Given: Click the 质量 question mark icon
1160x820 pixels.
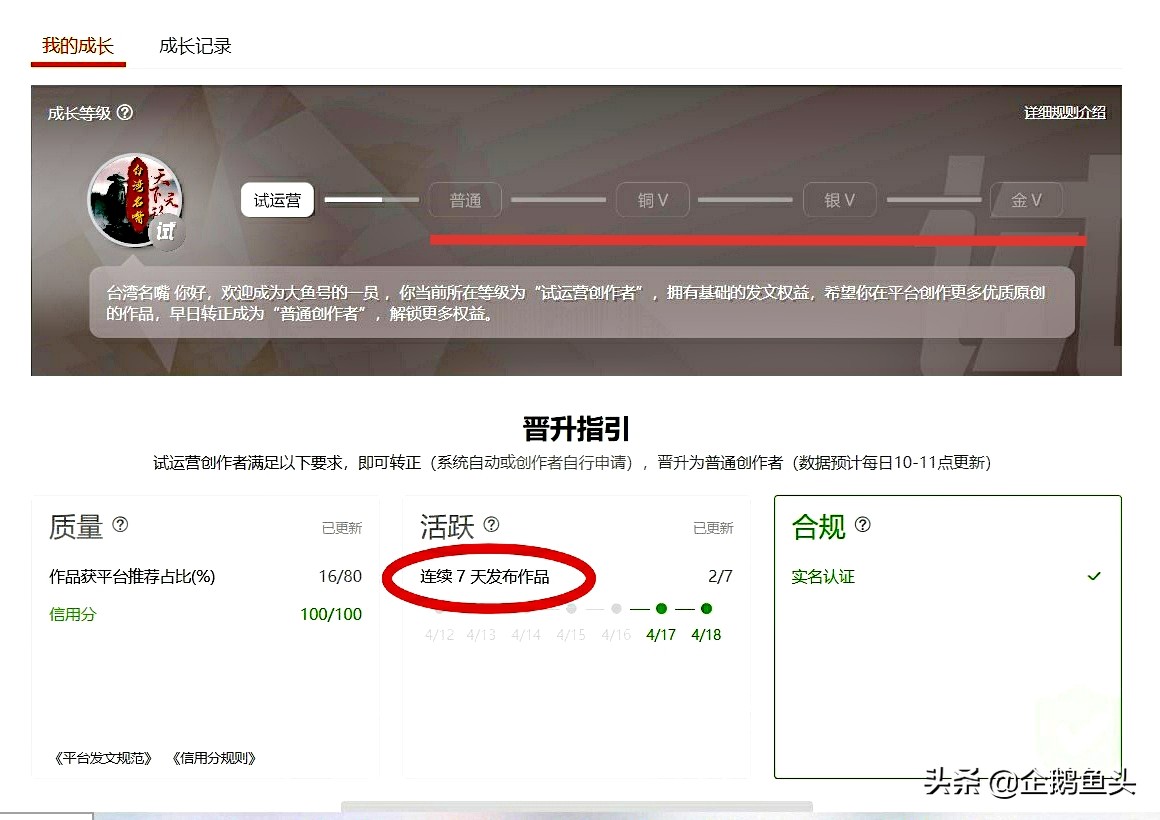Looking at the screenshot, I should 120,525.
